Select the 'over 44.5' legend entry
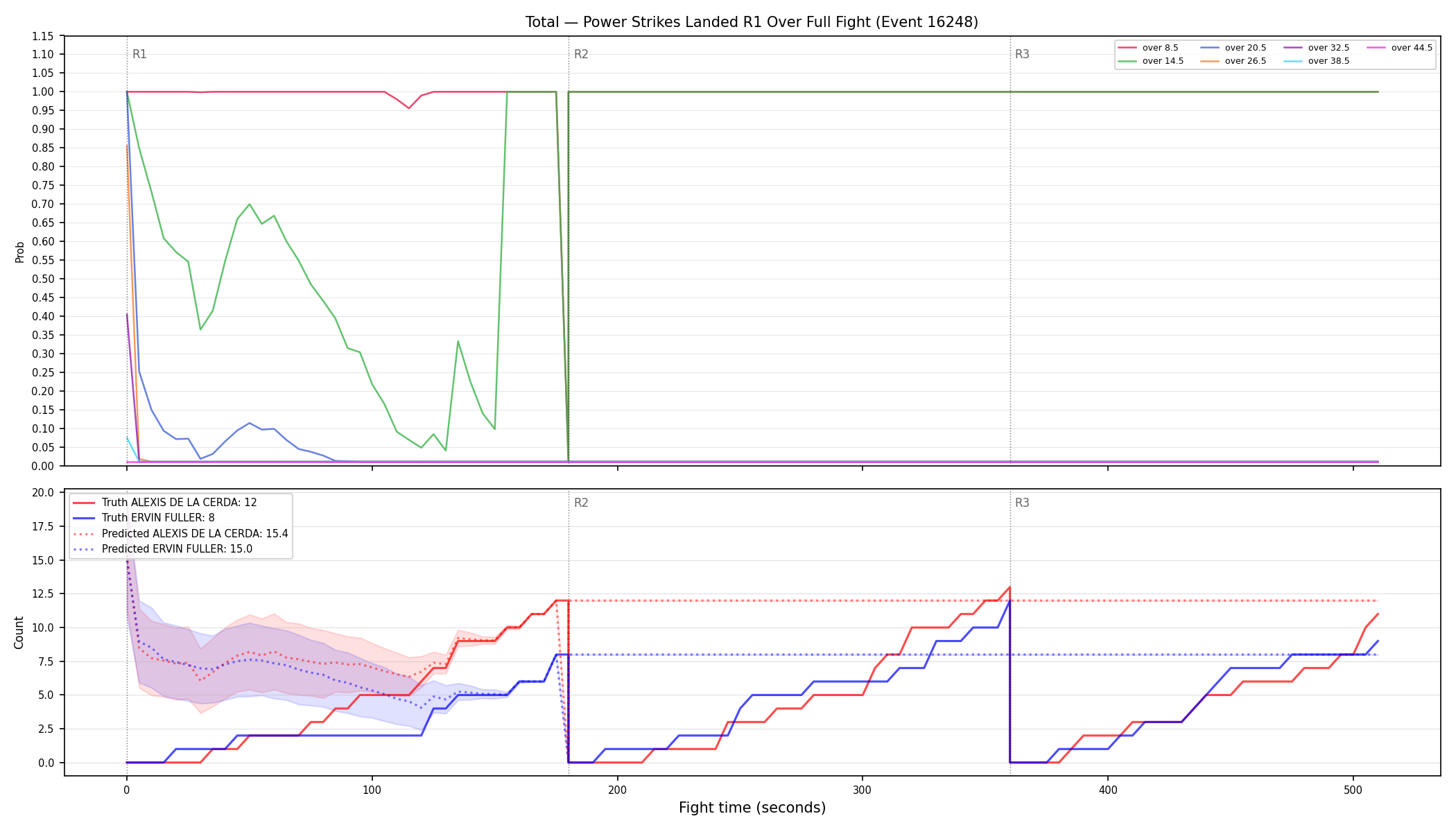The height and width of the screenshot is (832, 1456). (x=1400, y=48)
